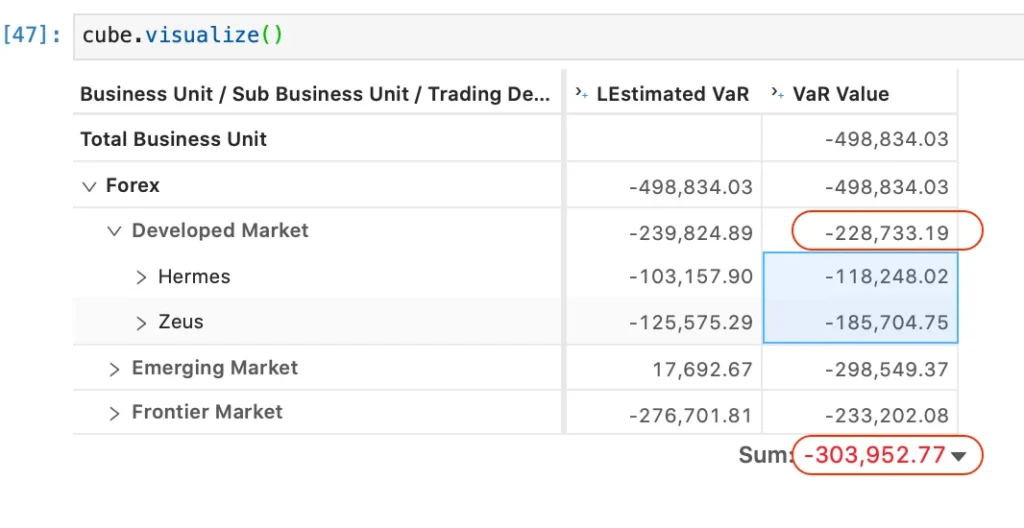Select the Zeus VaR Value cell -185,704.75
The width and height of the screenshot is (1024, 528).
860,322
